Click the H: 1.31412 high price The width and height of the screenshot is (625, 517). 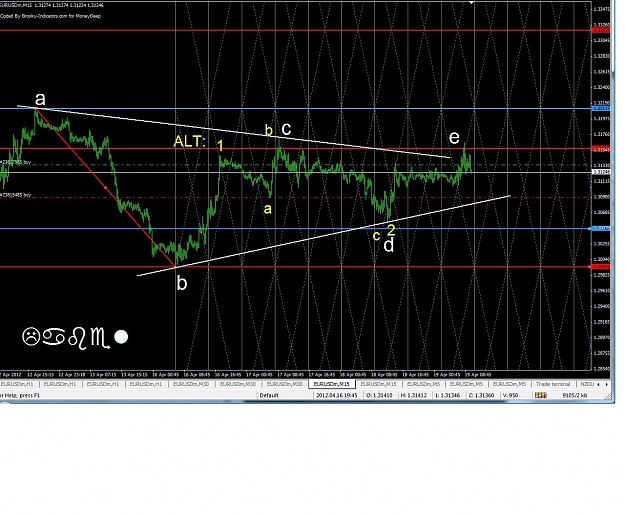(414, 395)
